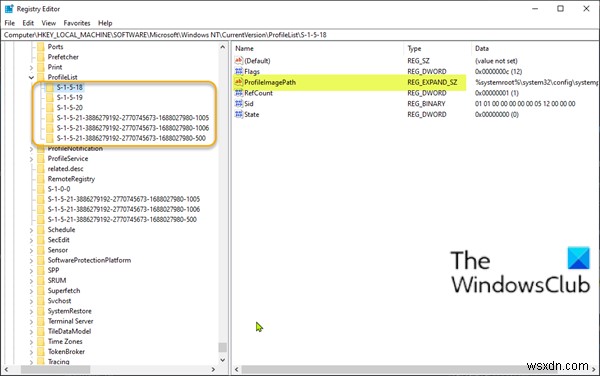
Task: Click the ProfileService folder icon
Action: [41, 159]
